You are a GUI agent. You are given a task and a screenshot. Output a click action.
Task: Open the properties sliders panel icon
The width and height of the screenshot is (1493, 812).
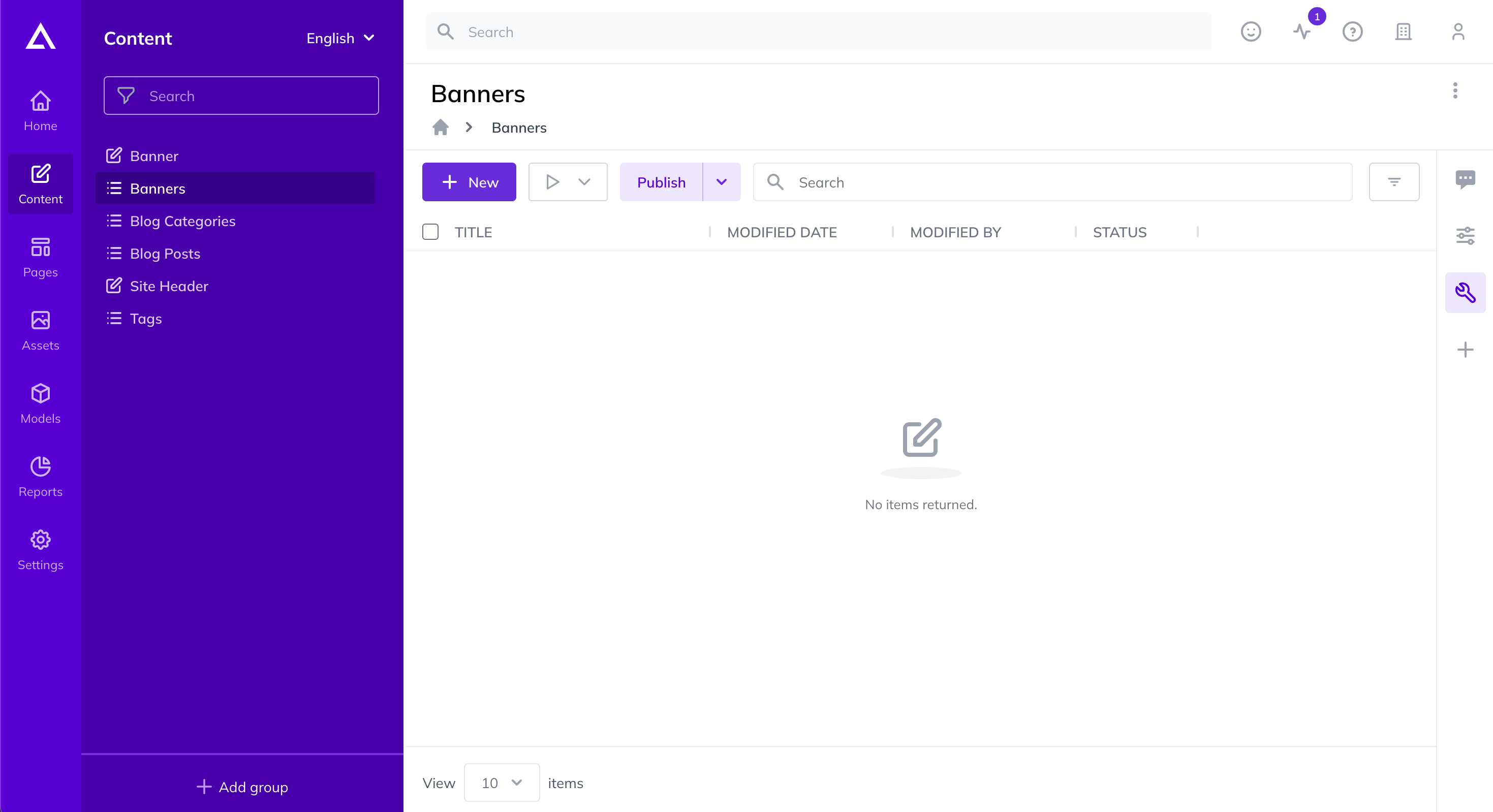pos(1465,236)
